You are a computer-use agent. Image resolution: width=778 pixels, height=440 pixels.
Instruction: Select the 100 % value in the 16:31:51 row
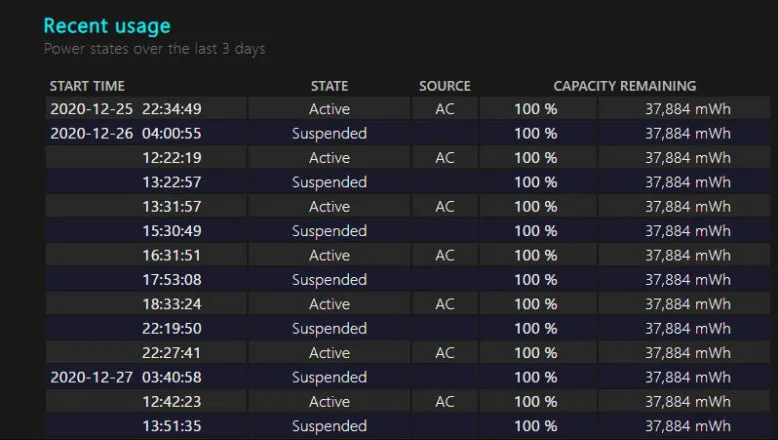(x=536, y=255)
